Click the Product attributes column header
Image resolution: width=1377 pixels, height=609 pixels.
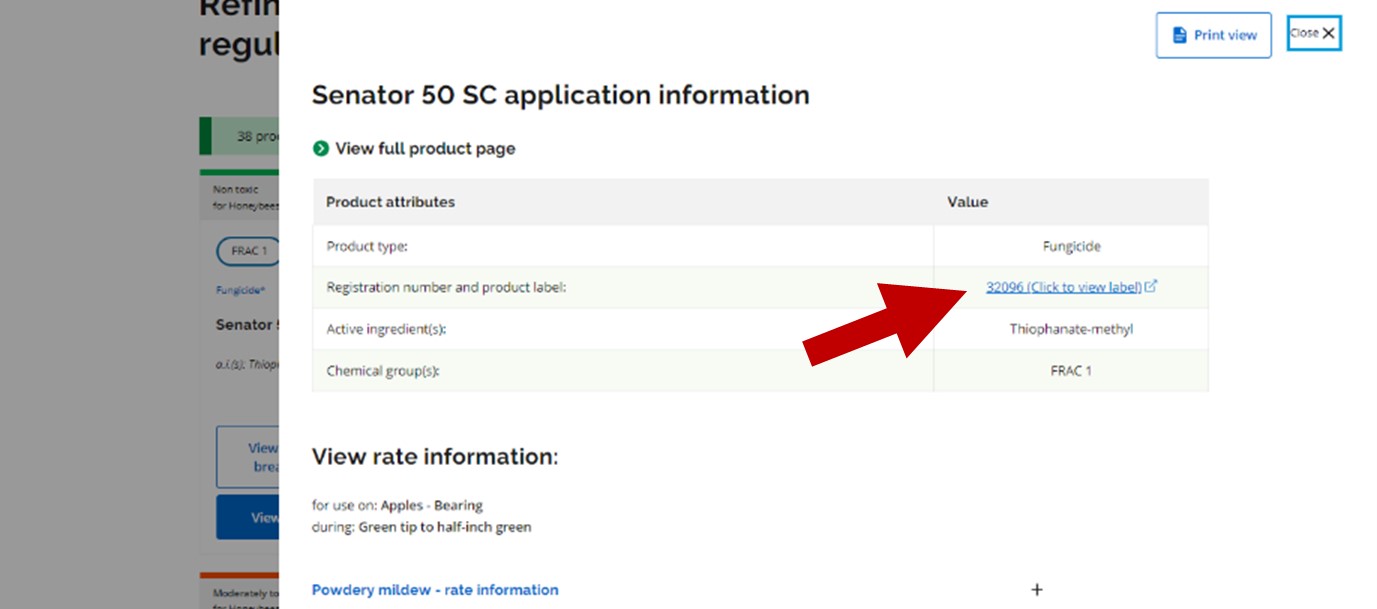pyautogui.click(x=390, y=202)
